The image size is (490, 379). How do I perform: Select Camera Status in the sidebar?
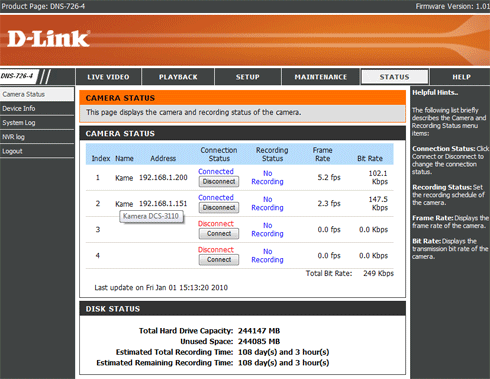(37, 94)
